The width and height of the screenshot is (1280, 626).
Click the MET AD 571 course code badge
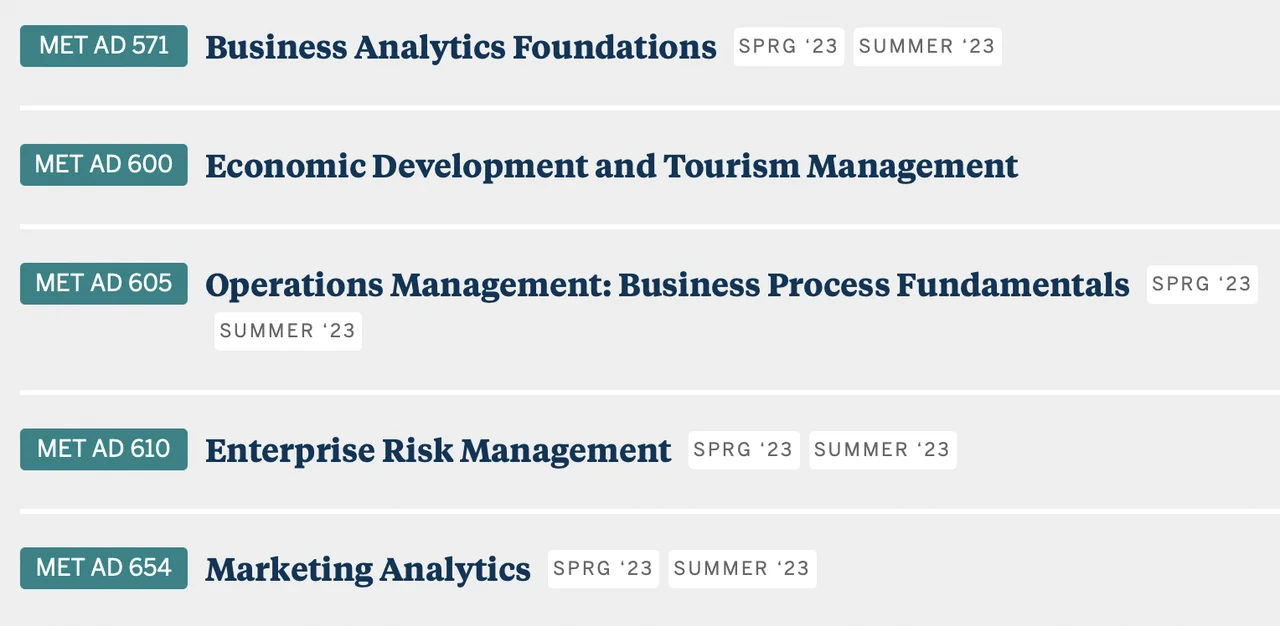pos(104,46)
